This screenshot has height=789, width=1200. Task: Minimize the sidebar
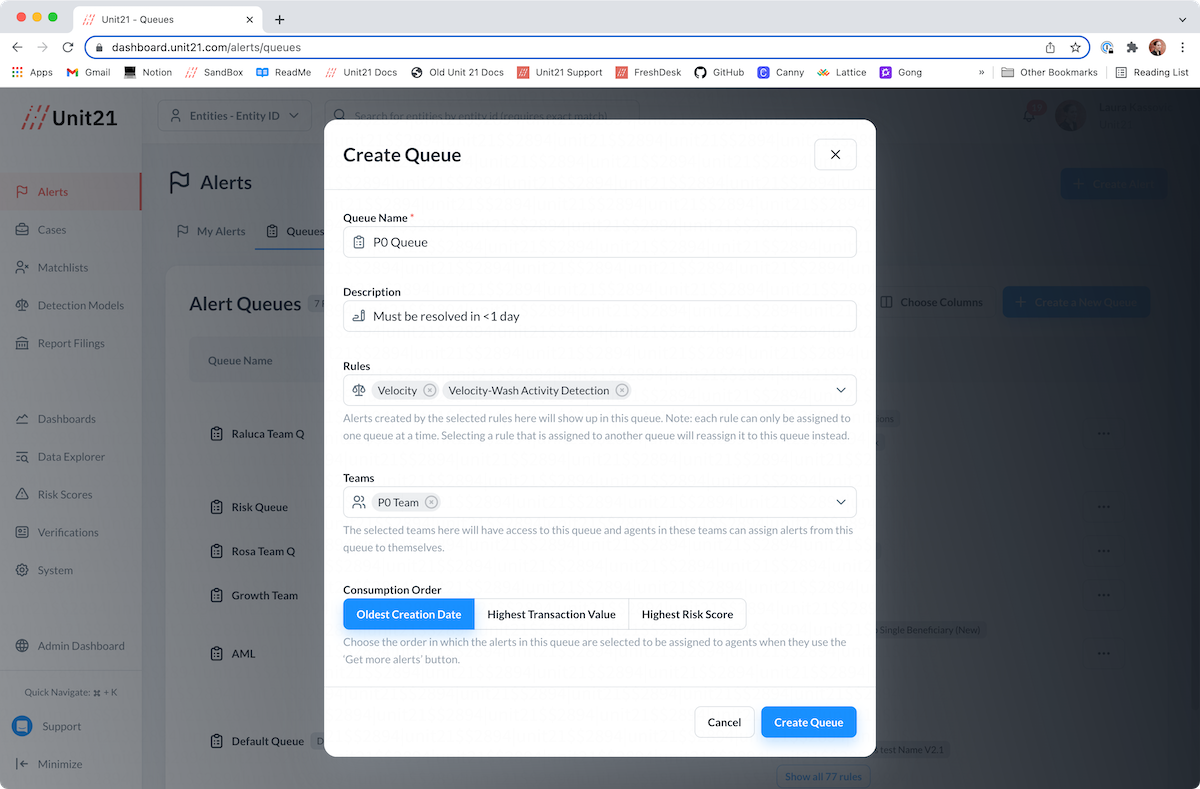coord(49,764)
